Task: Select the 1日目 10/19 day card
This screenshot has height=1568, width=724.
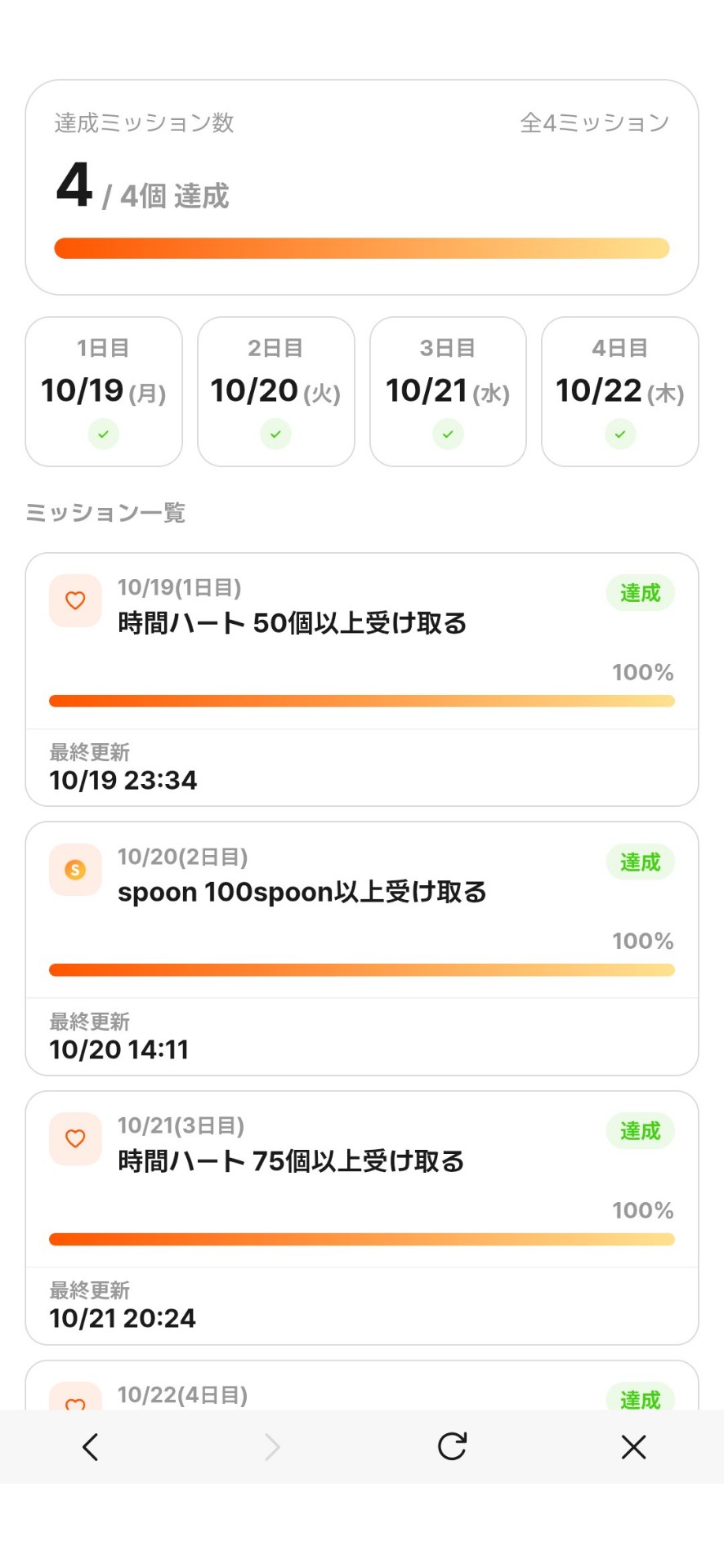Action: click(104, 391)
